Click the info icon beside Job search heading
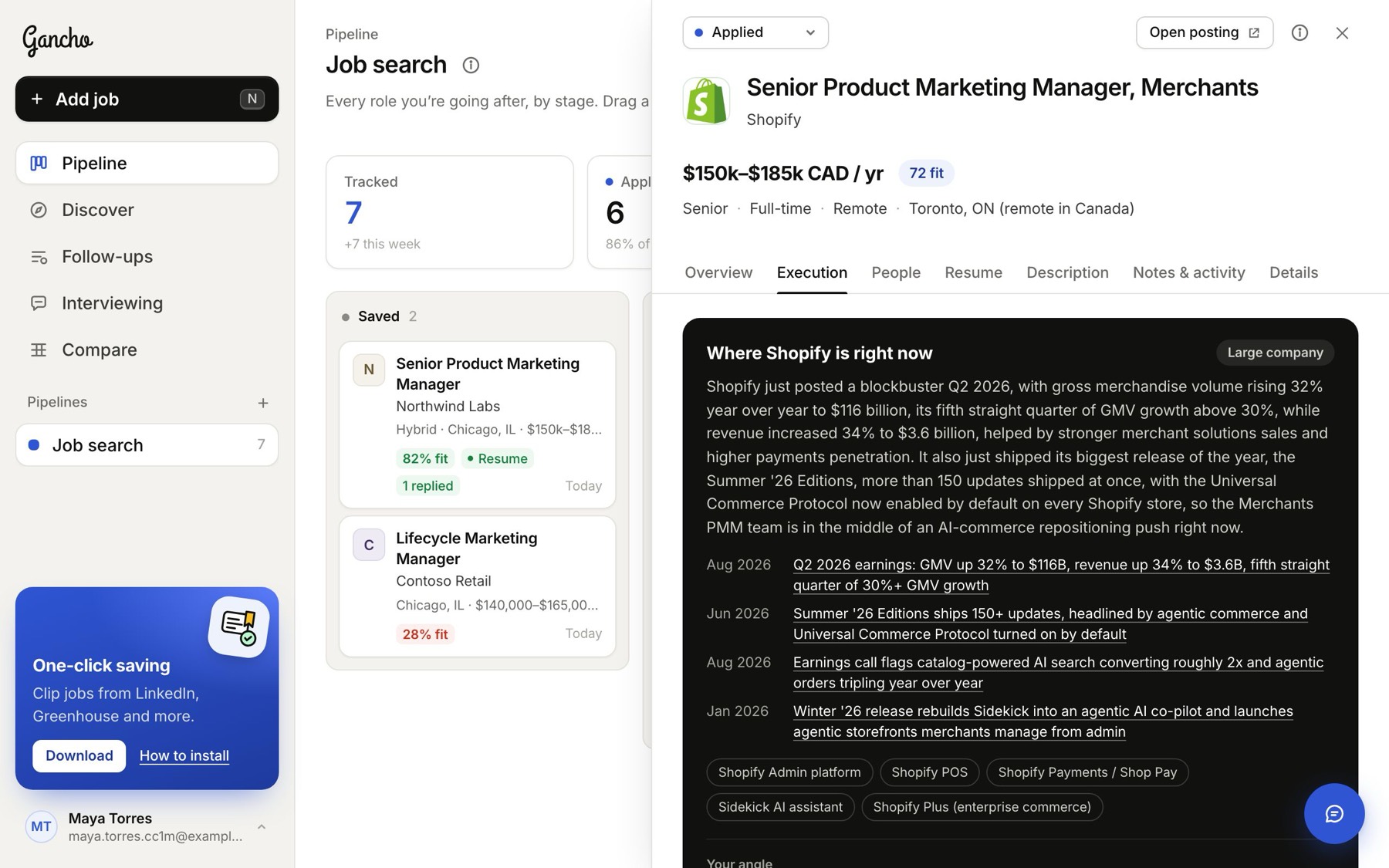Image resolution: width=1389 pixels, height=868 pixels. (471, 66)
